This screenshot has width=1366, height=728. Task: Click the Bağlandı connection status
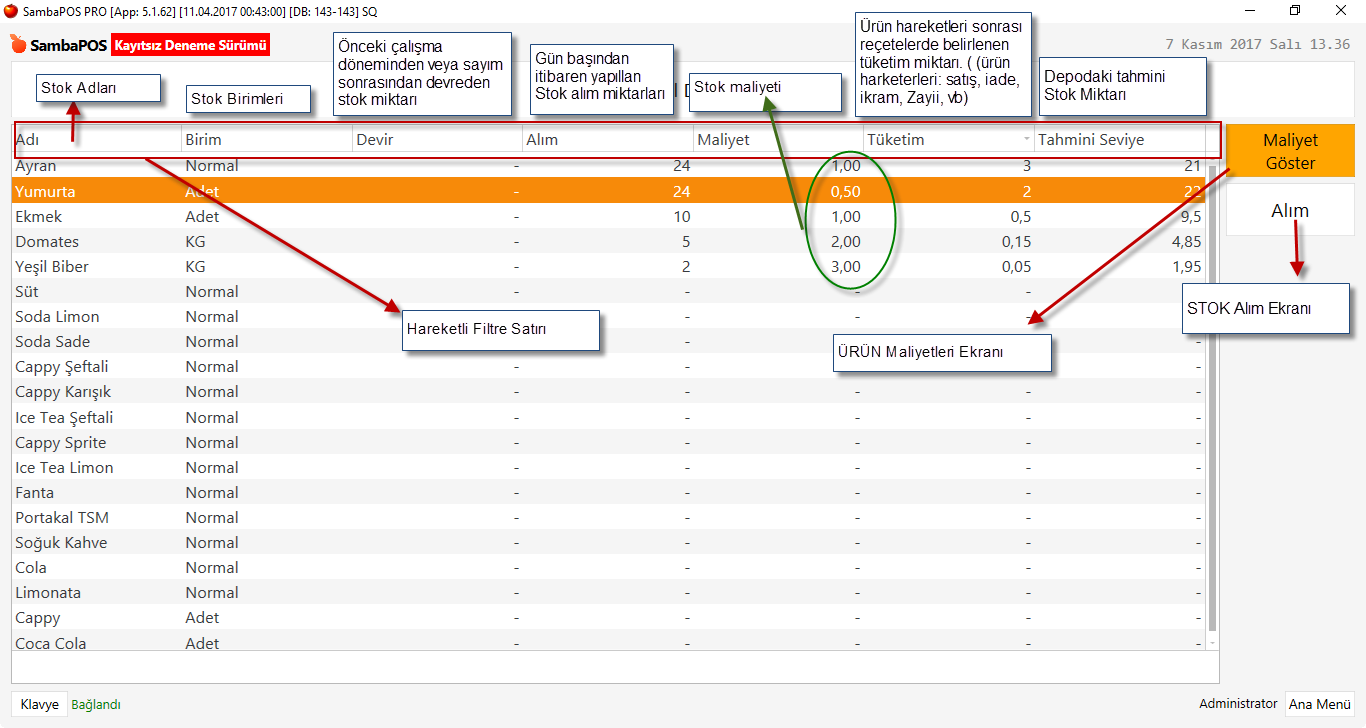[x=96, y=704]
